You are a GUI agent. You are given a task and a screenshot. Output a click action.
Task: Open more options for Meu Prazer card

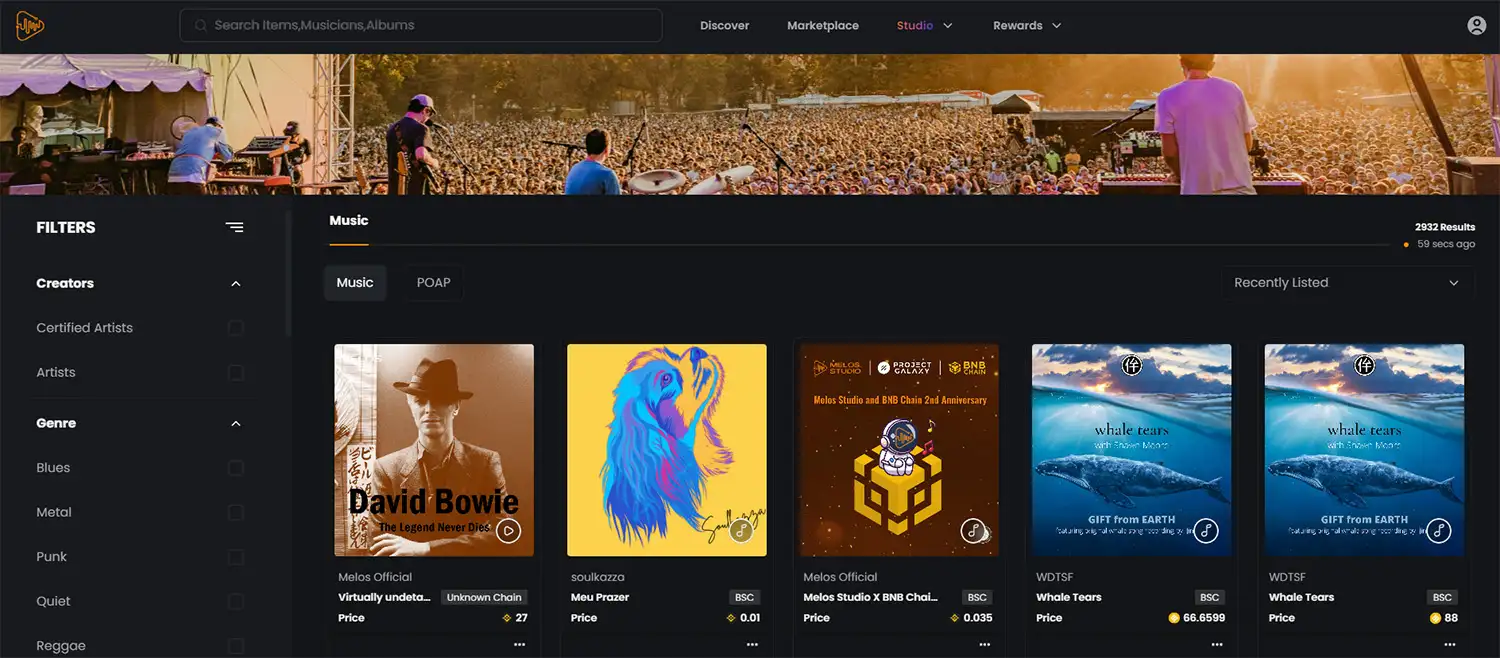point(752,645)
